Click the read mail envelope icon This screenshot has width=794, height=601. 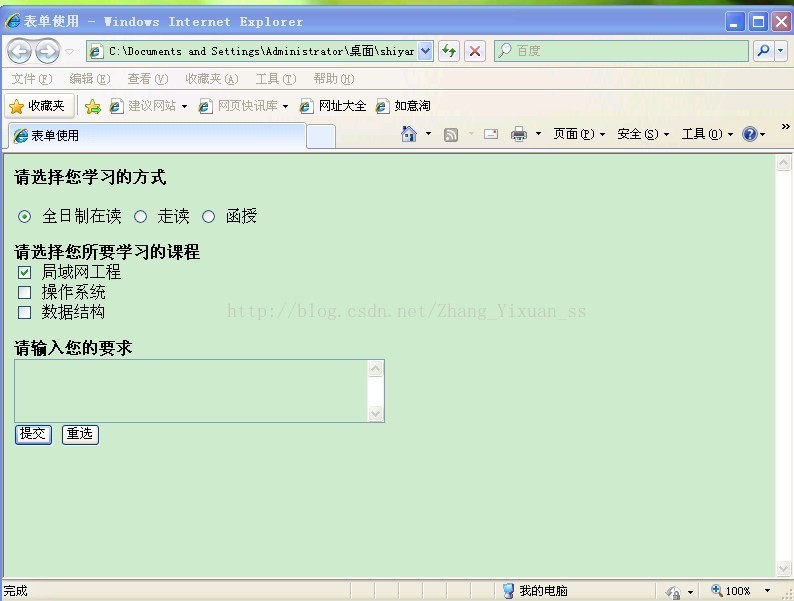(x=491, y=134)
